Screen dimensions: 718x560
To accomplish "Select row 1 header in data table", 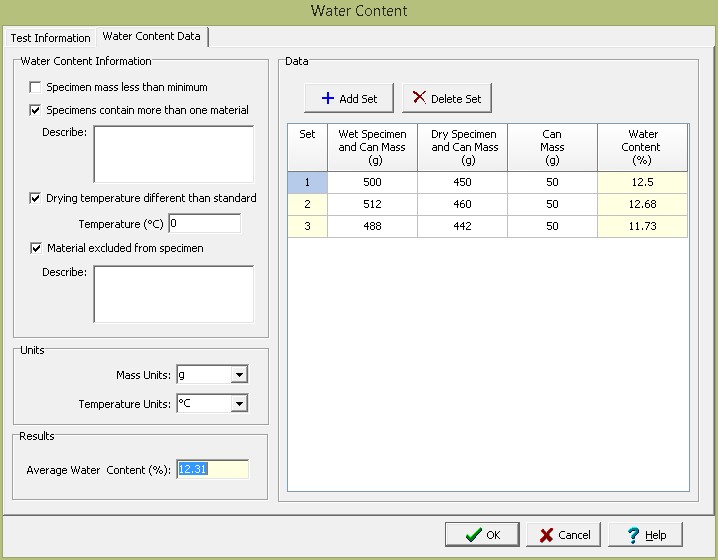I will tap(307, 182).
